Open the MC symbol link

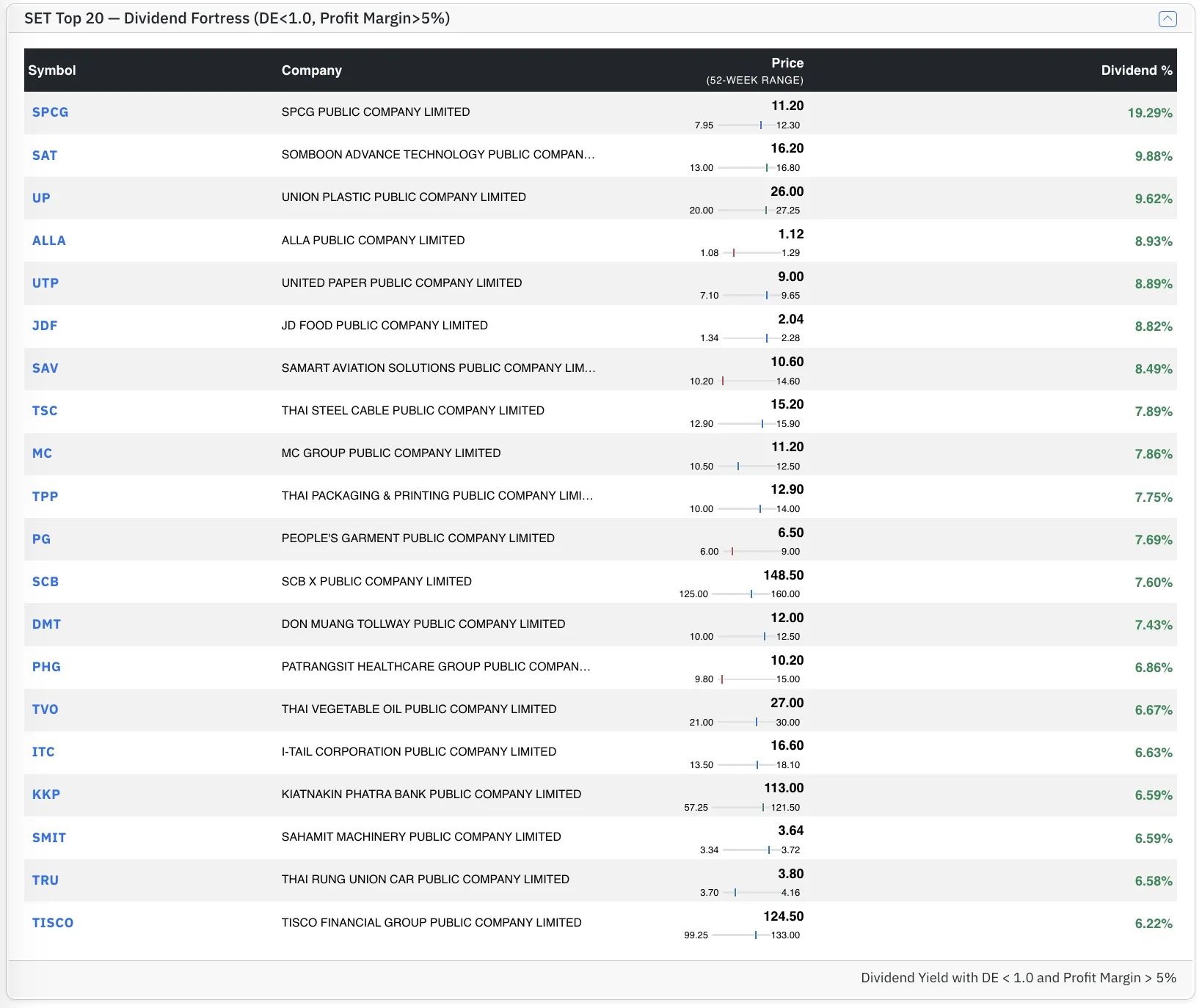[42, 453]
